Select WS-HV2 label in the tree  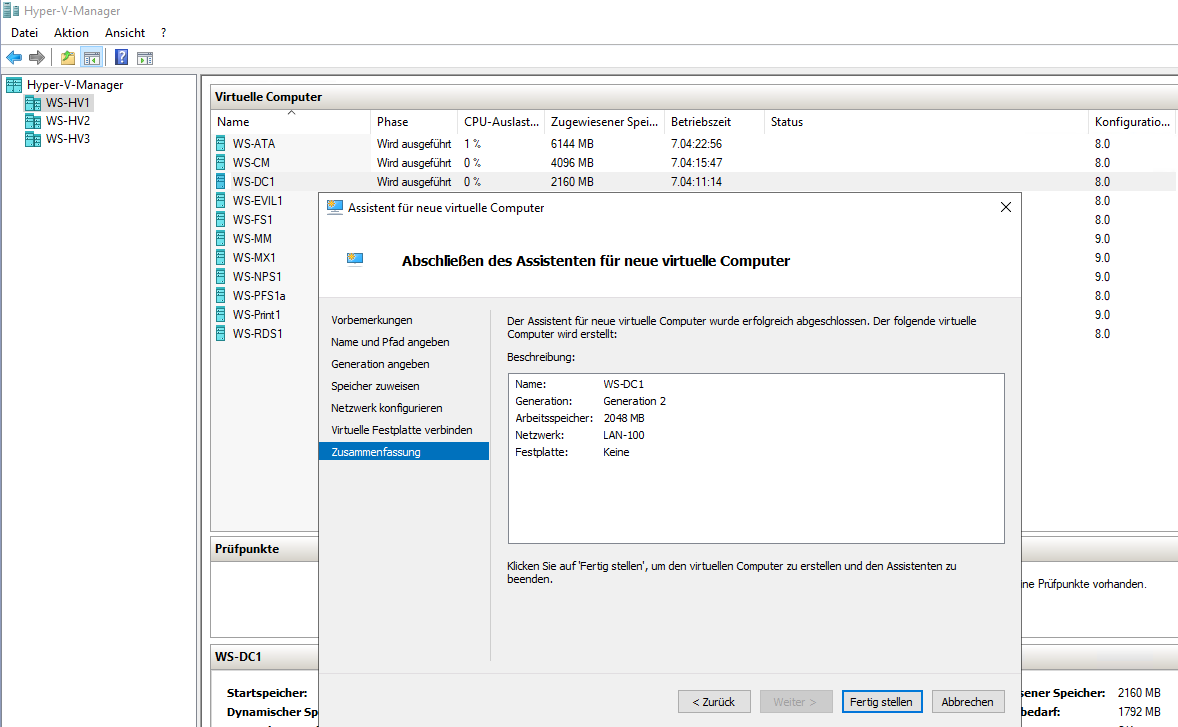point(68,121)
